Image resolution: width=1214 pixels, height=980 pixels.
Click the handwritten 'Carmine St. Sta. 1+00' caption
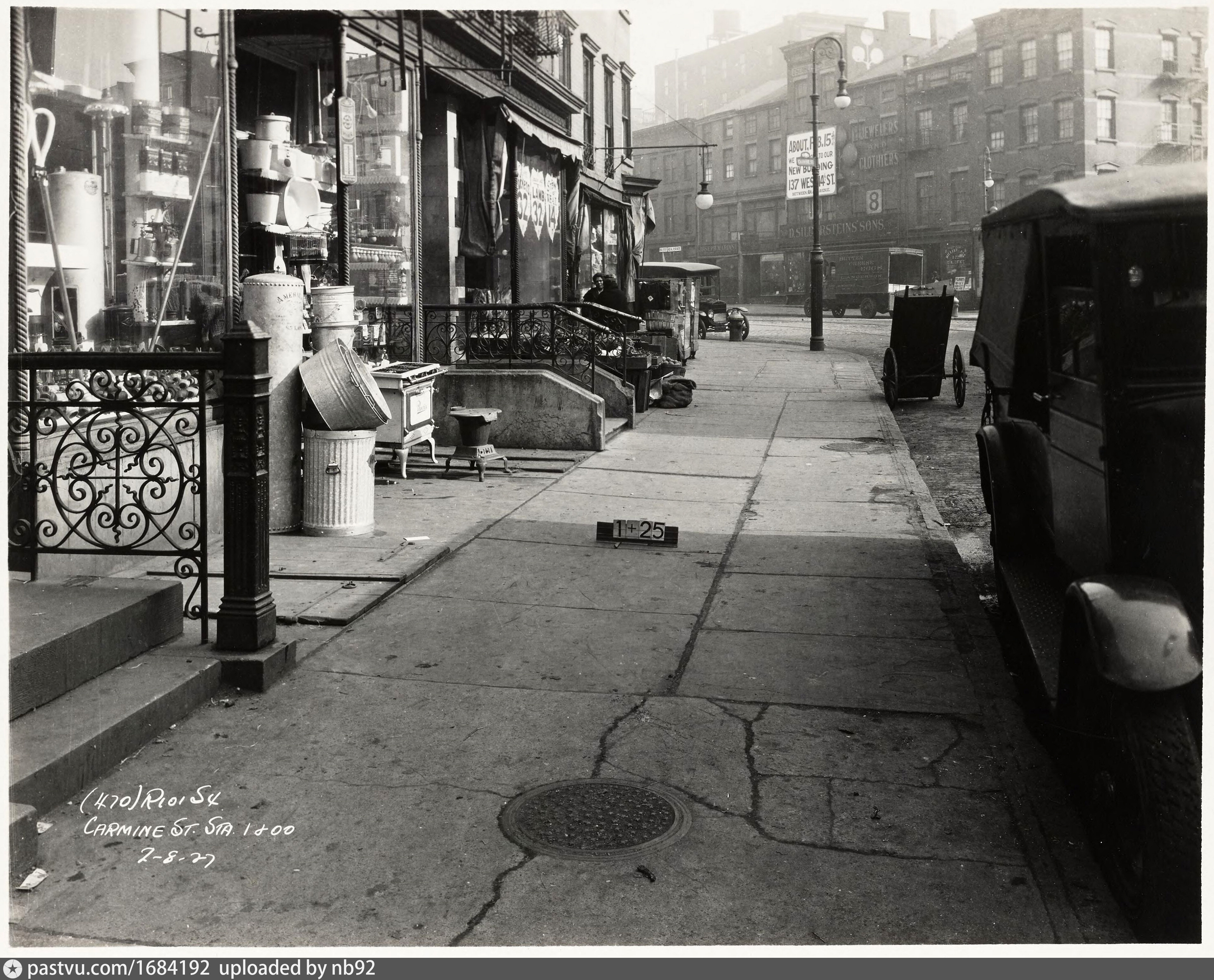point(189,829)
